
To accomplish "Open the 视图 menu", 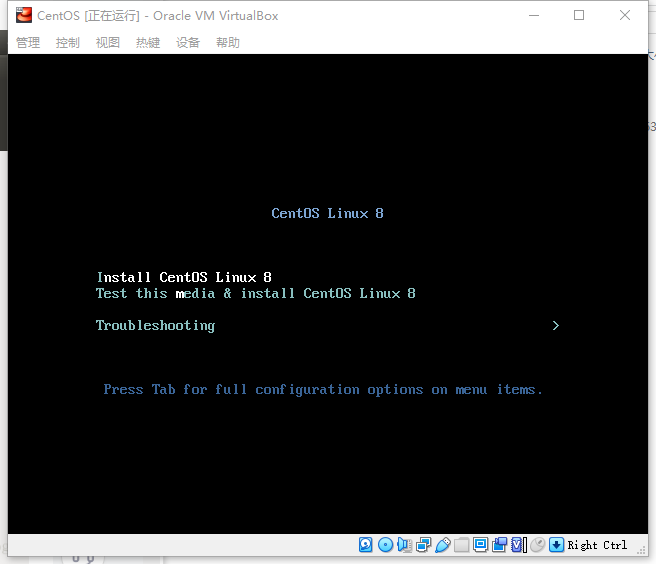I will click(108, 42).
